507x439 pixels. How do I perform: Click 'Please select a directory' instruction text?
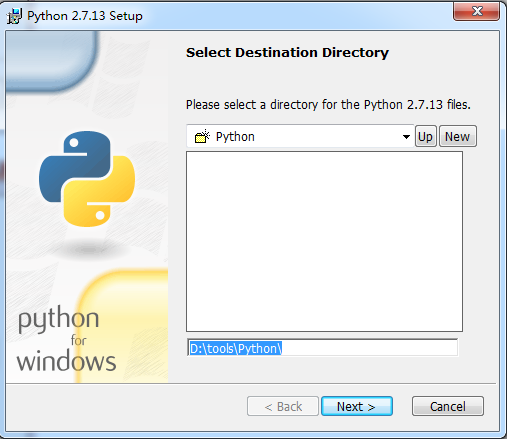coord(328,105)
